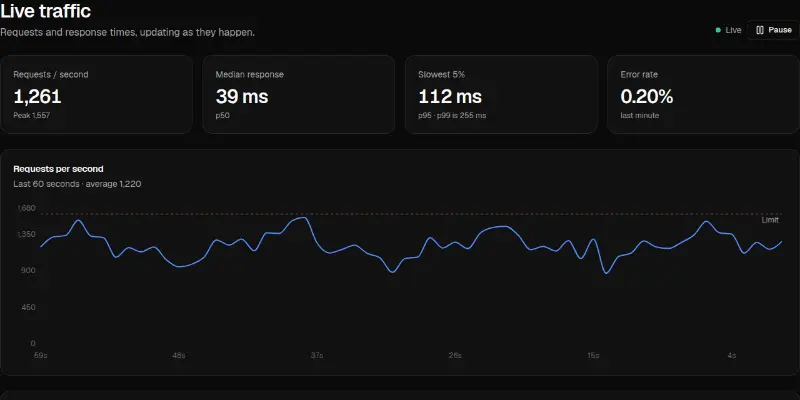Pause the live traffic updates
This screenshot has width=800, height=400.
(773, 30)
